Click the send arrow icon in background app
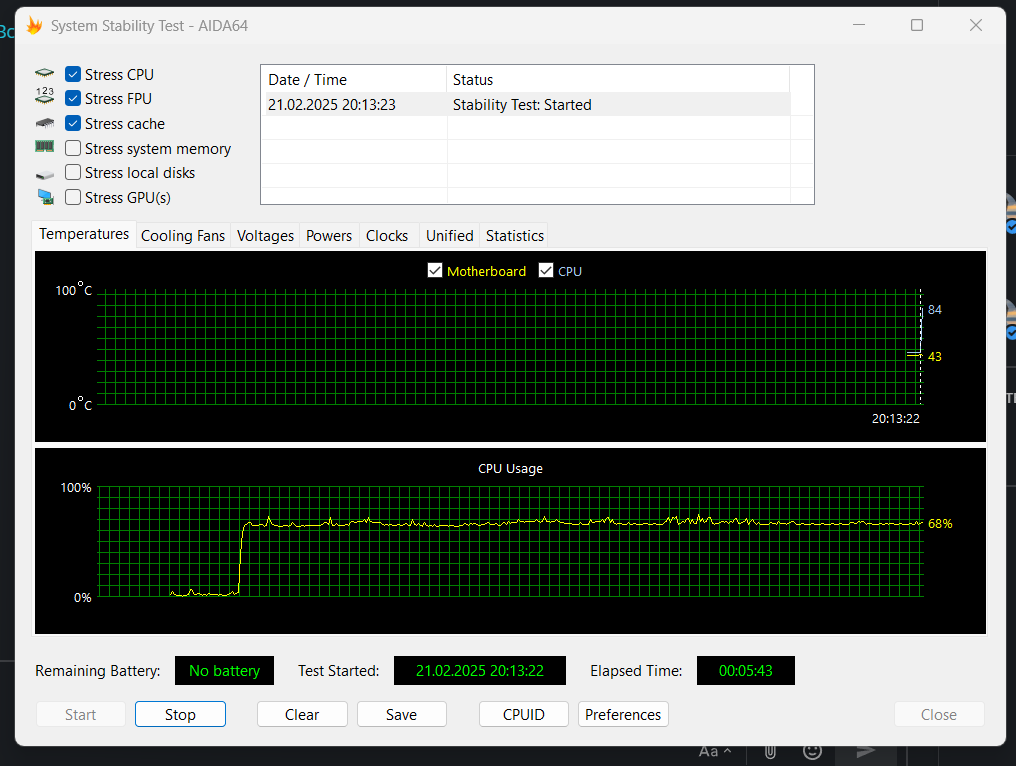Screen dimensions: 1016x766 pyautogui.click(x=866, y=752)
